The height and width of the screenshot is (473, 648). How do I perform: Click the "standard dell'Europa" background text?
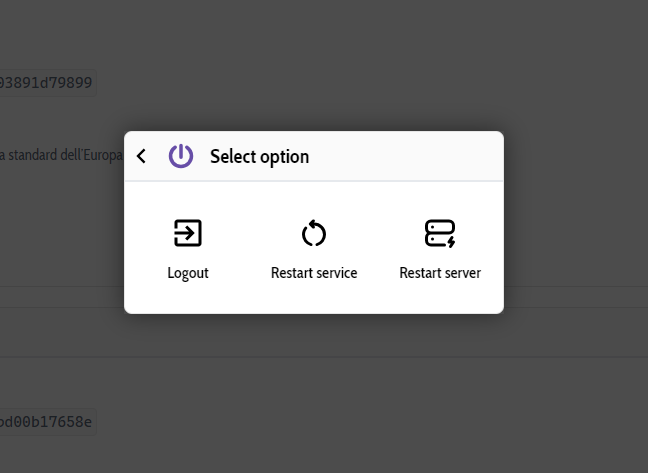62,155
